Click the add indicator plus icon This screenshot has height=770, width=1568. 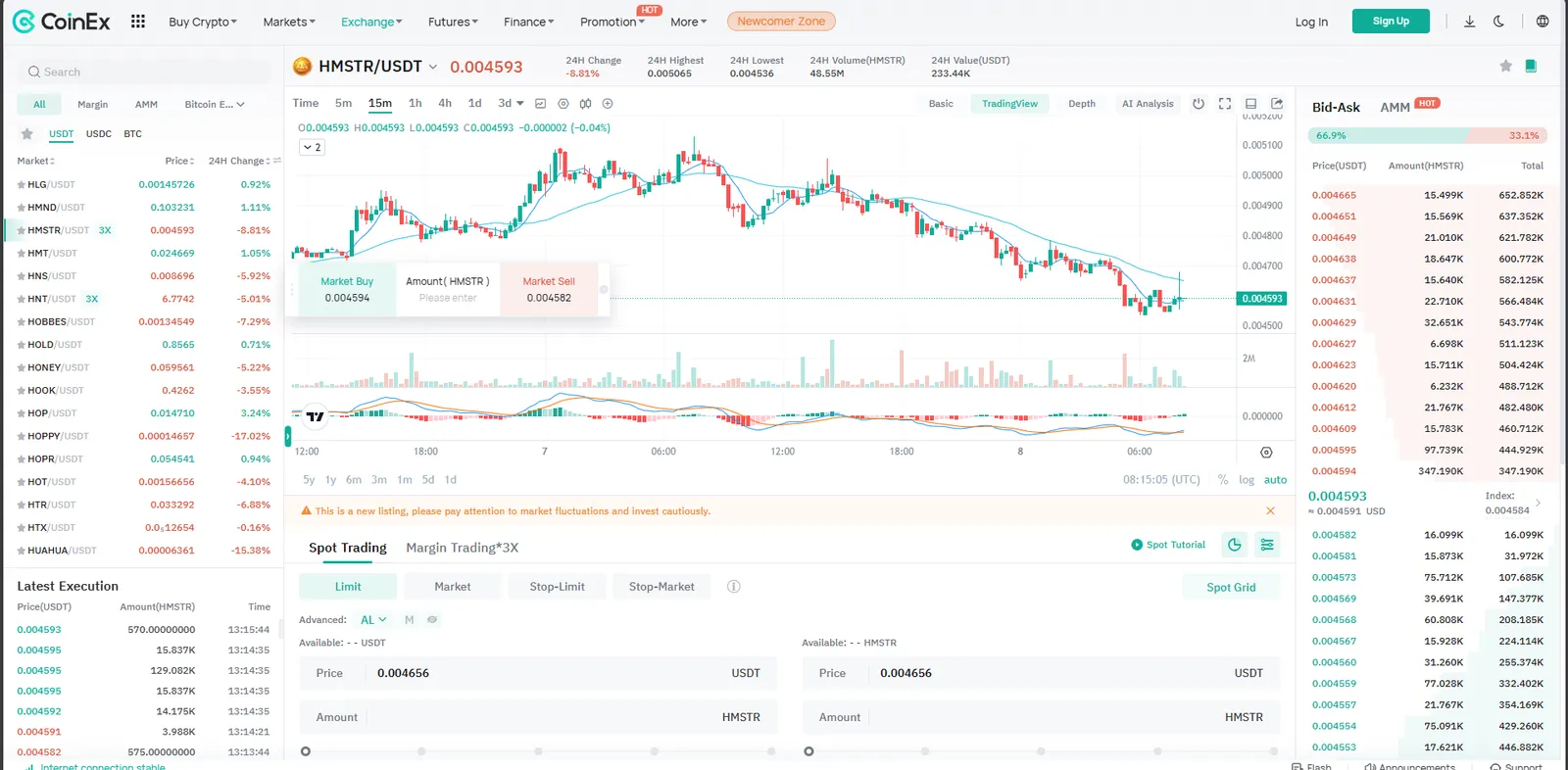point(608,103)
